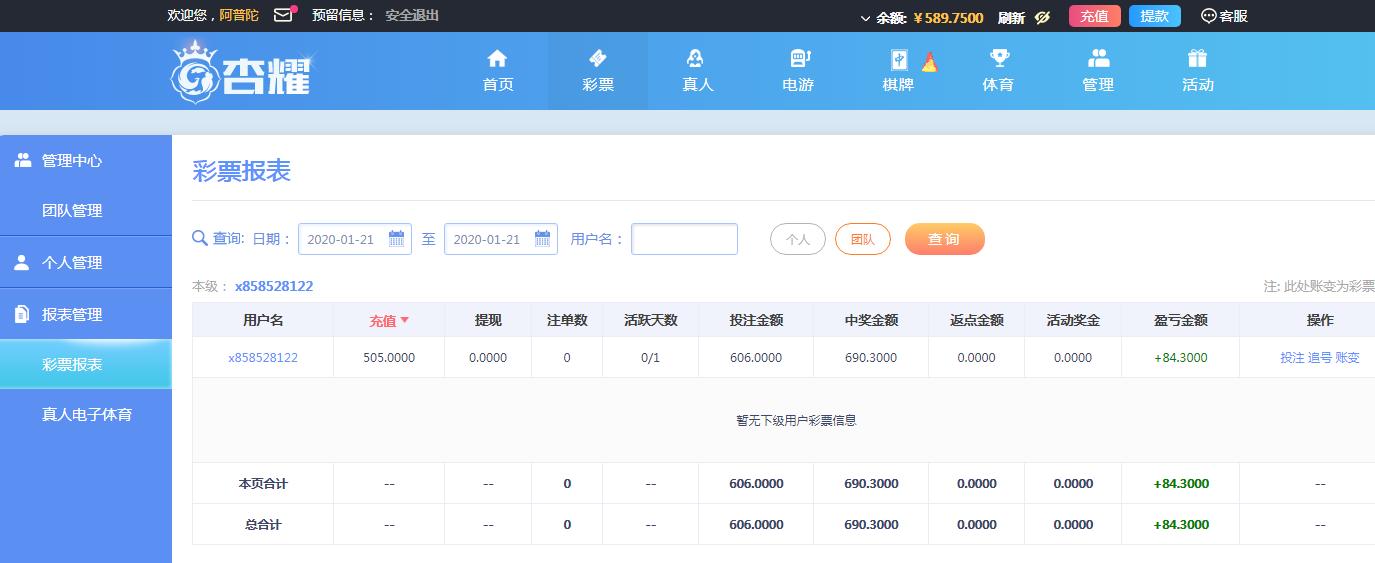Click the red 充值 button
Image resolution: width=1375 pixels, height=563 pixels.
point(1094,16)
